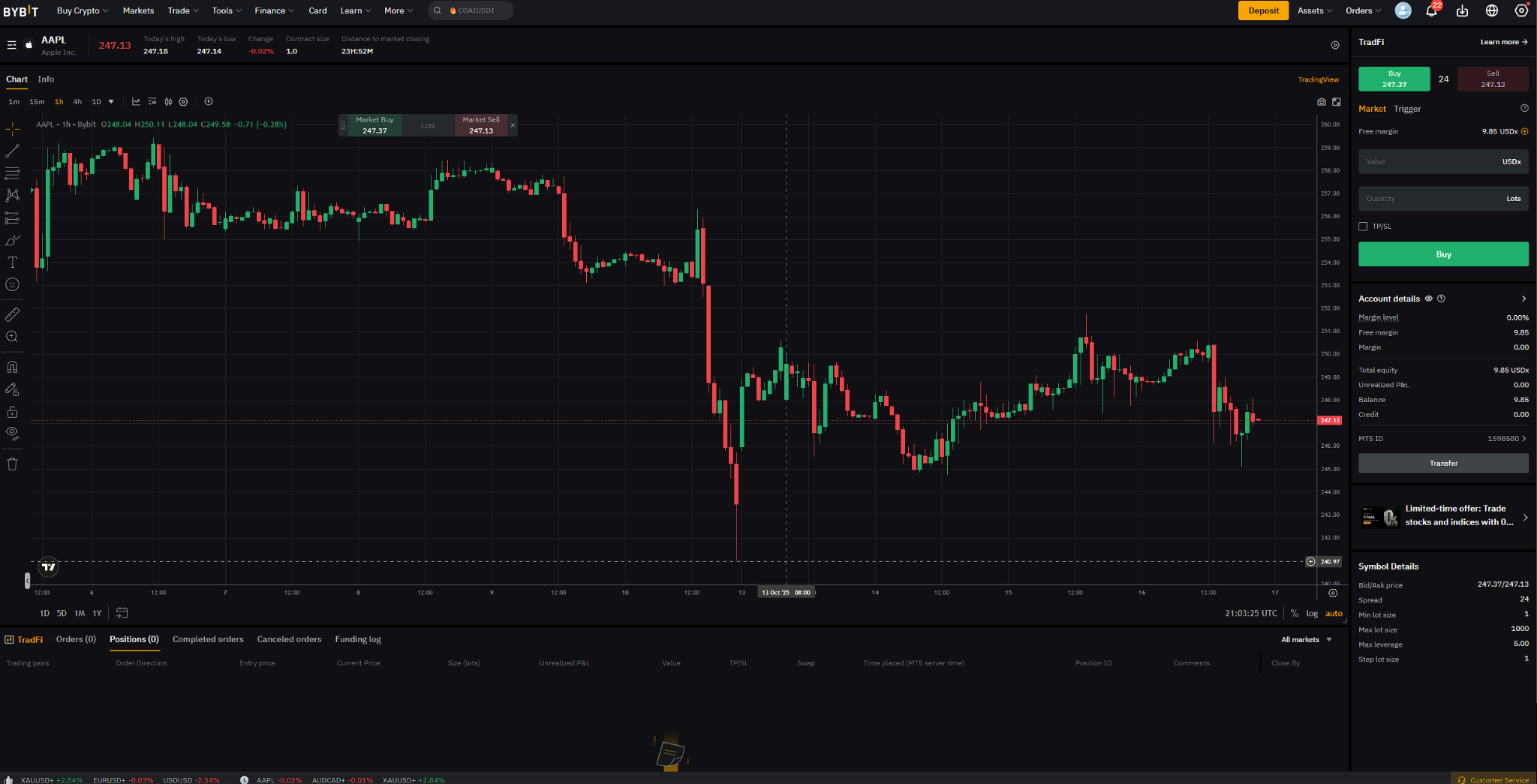Screen dimensions: 1537x784
Task: Toggle fullscreen chart mode
Action: tap(1337, 102)
